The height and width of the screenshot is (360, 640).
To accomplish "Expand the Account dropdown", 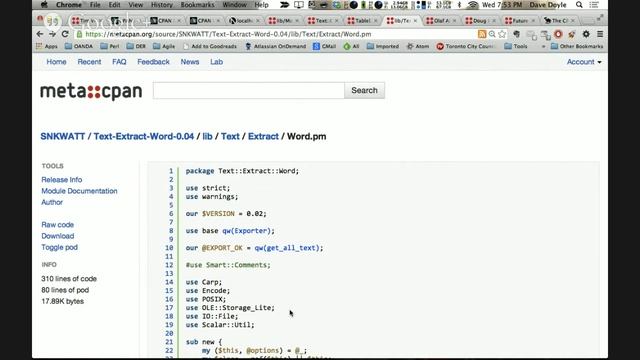I will (584, 62).
